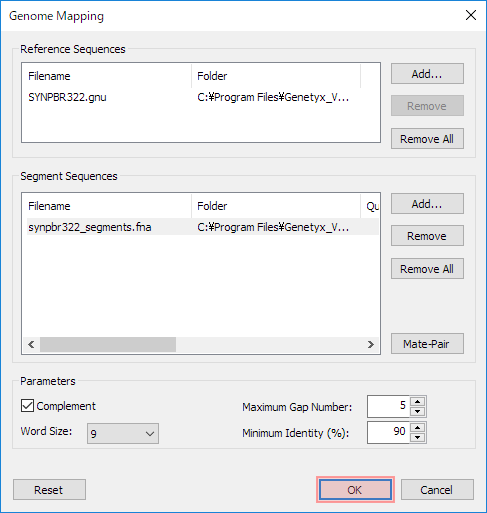The image size is (487, 513).
Task: Click Remove All in Reference Sequences
Action: [427, 139]
